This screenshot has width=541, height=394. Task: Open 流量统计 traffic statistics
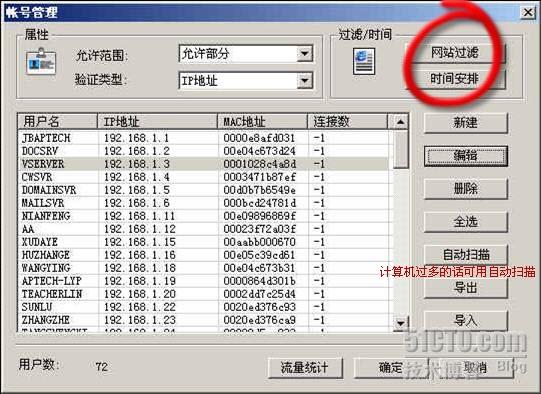pos(305,367)
